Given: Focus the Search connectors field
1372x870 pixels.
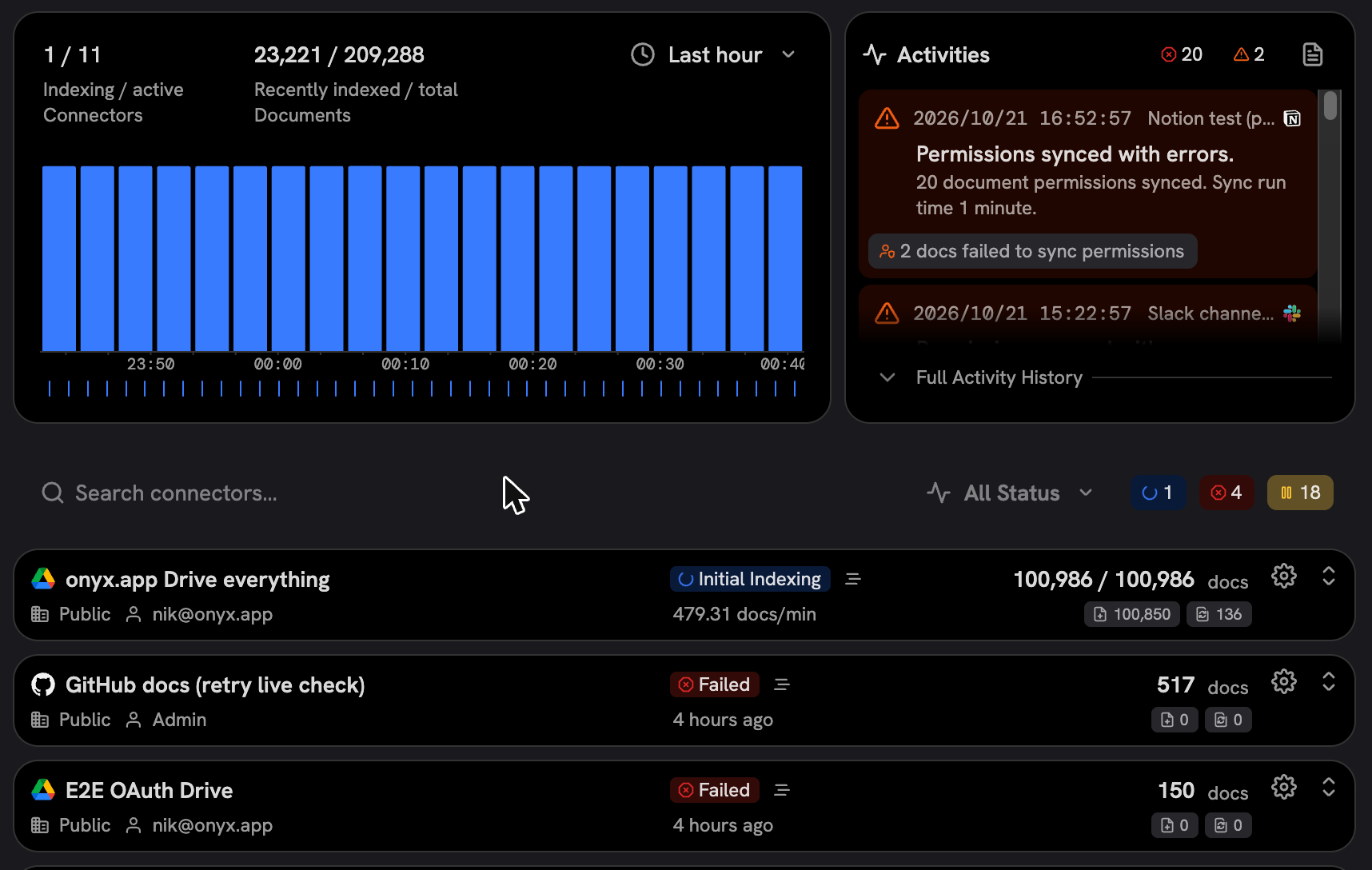Looking at the screenshot, I should coord(176,493).
